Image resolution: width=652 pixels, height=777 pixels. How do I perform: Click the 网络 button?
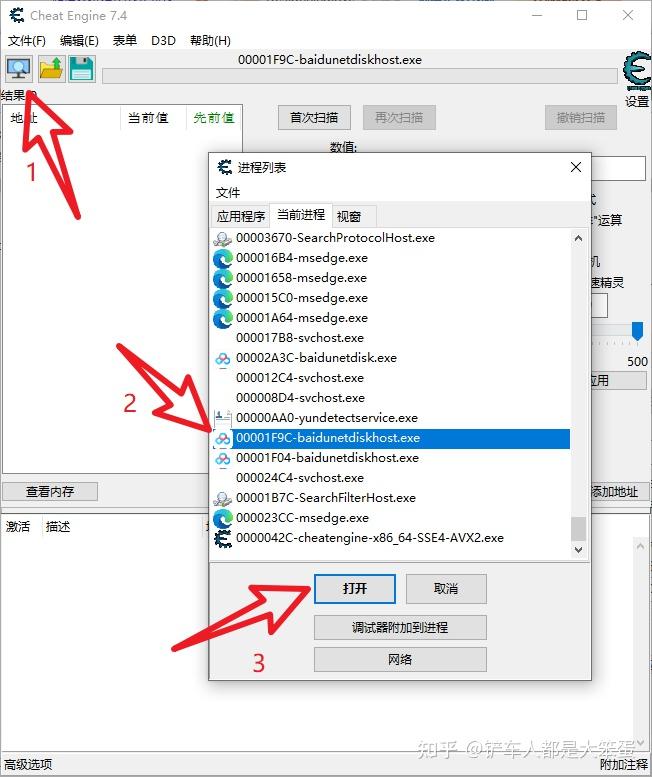[x=400, y=660]
